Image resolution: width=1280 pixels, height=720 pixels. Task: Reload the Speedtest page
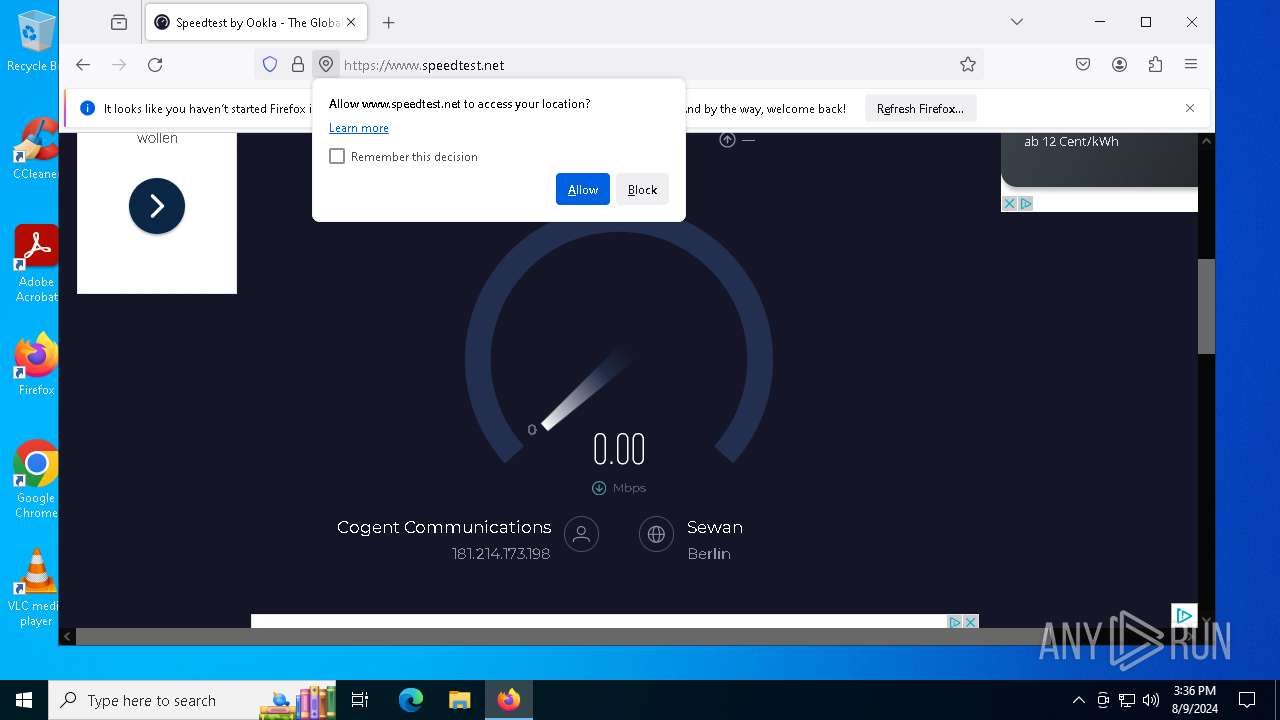155,65
